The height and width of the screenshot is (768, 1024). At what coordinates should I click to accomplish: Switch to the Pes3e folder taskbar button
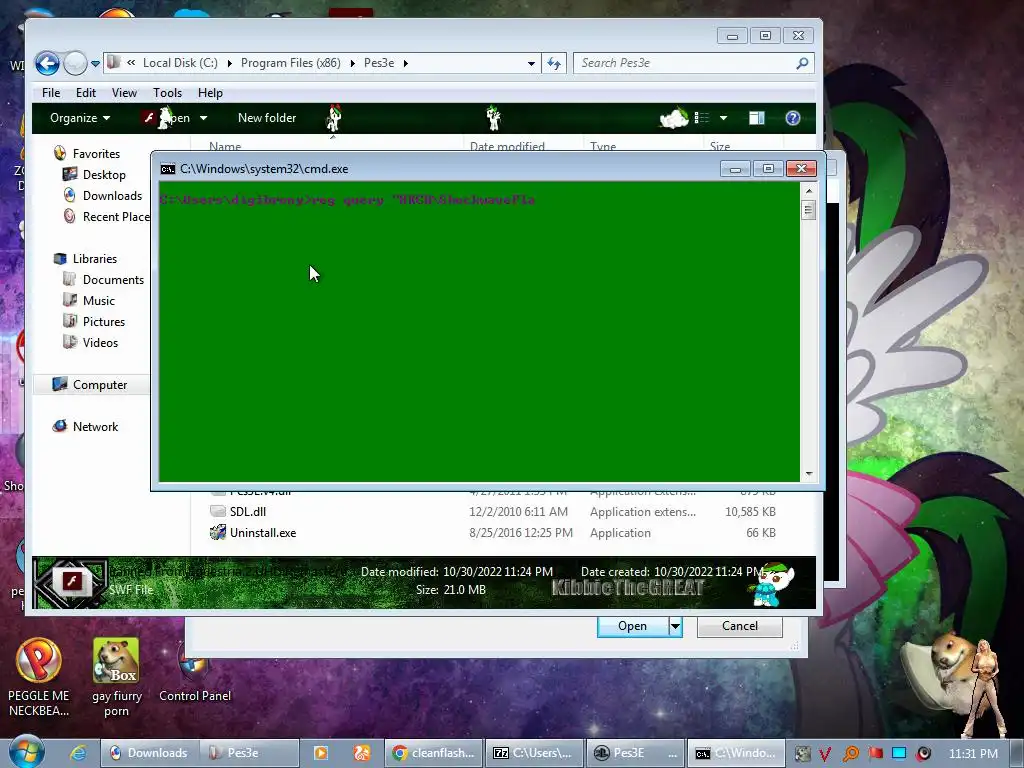[x=249, y=753]
